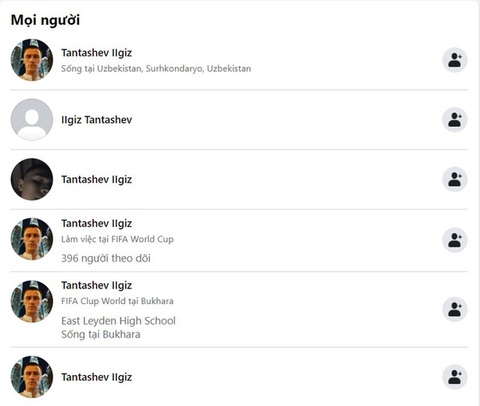Viewport: 480px width, 406px height.
Task: Open name above 'Làm việc tại FIFA World Cup'
Action: pos(97,223)
